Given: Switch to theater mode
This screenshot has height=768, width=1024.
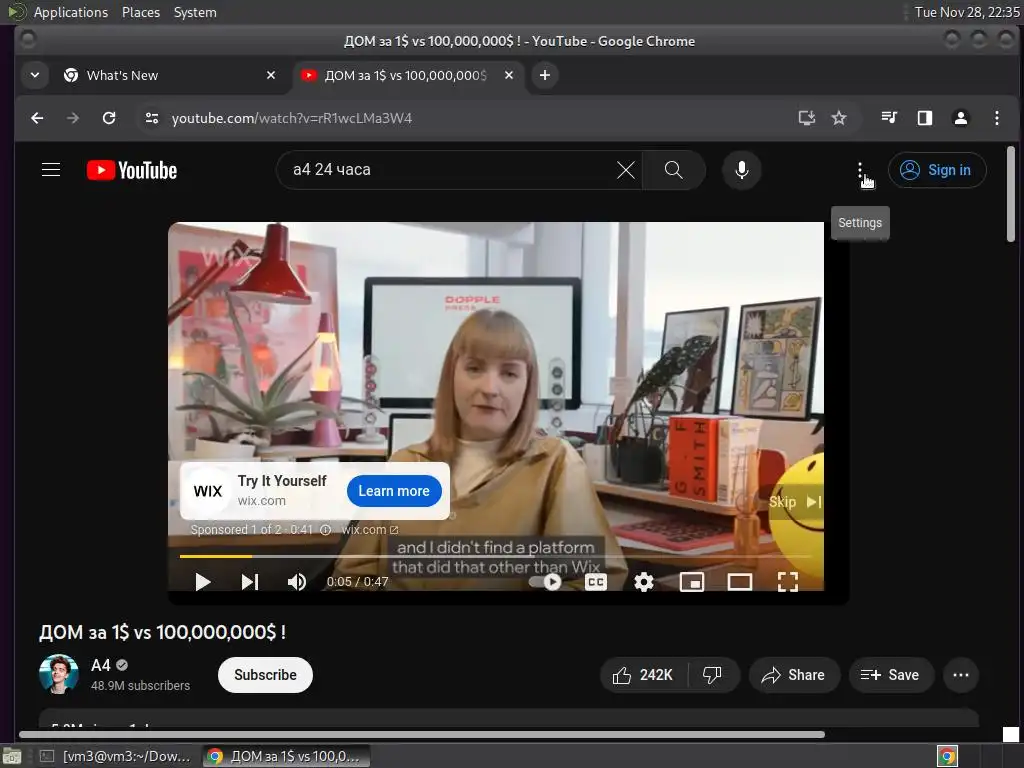Looking at the screenshot, I should click(x=740, y=581).
